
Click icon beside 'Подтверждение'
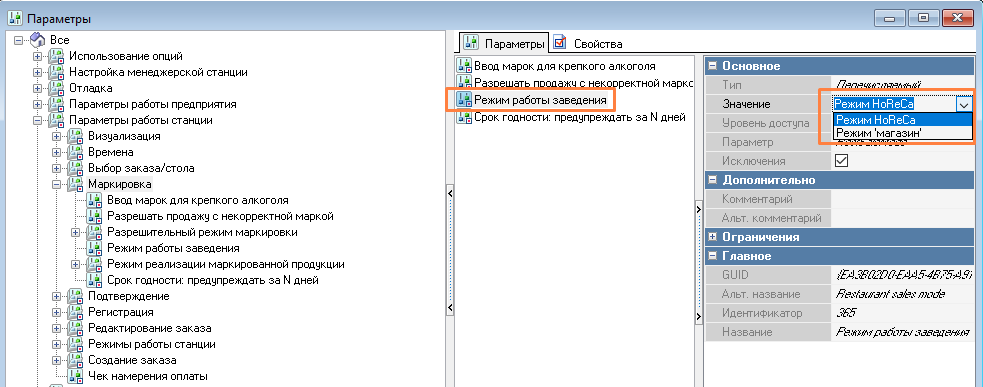pos(76,296)
